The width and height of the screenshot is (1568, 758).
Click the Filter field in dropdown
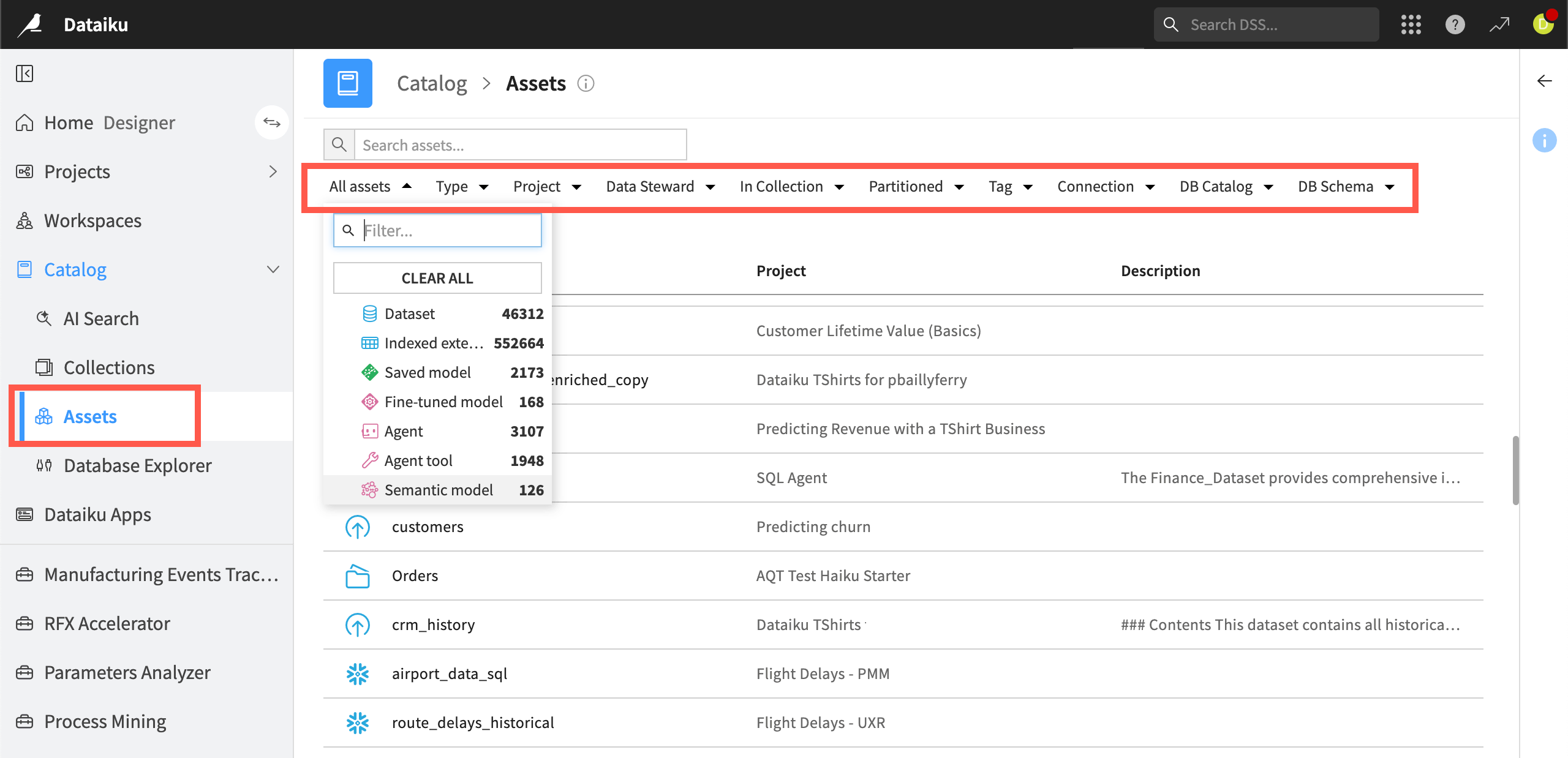tap(437, 230)
